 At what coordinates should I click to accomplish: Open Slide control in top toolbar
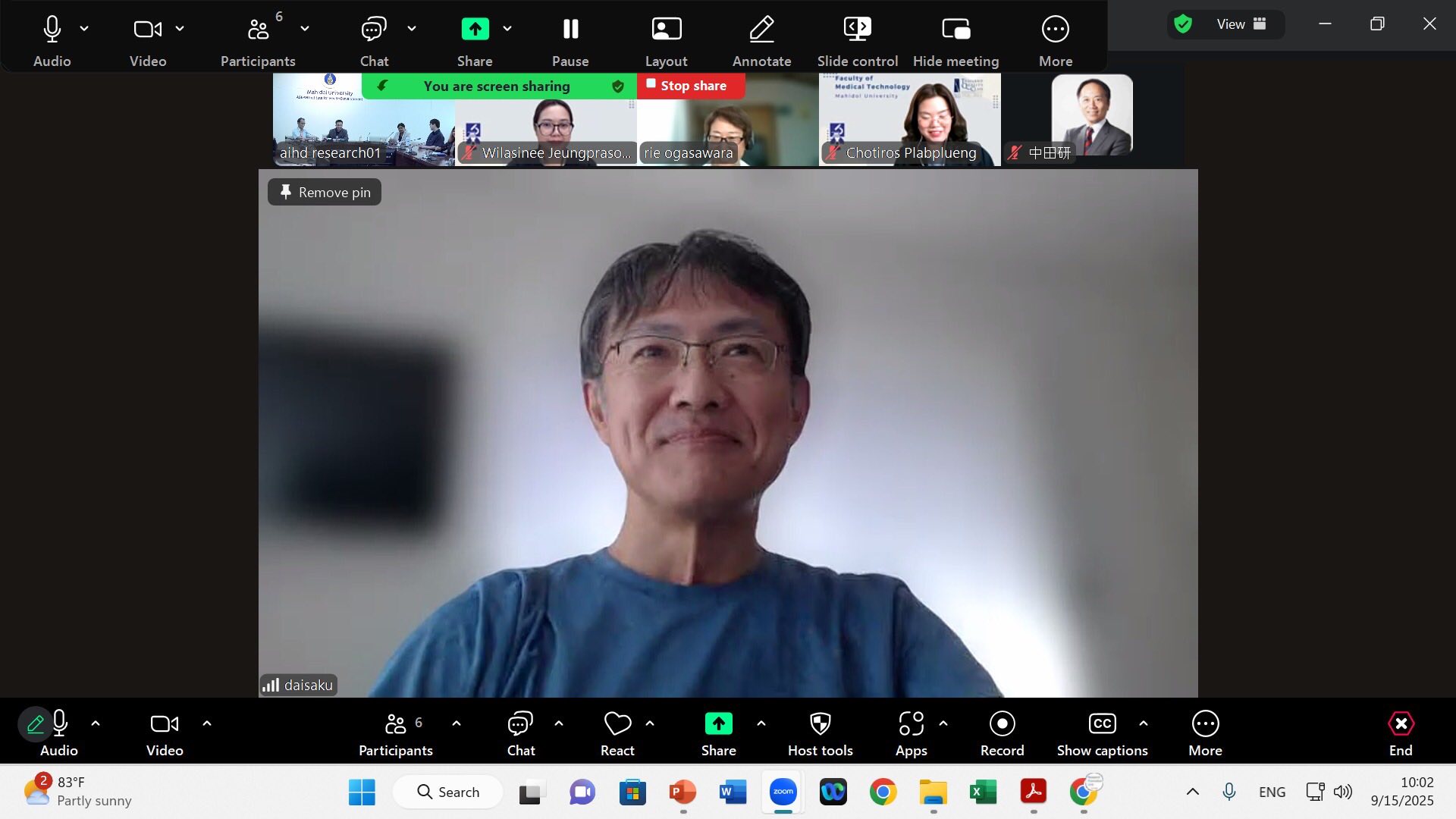click(857, 30)
